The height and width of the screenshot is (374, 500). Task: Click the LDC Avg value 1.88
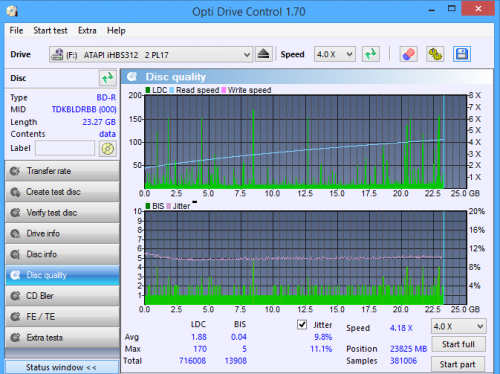[x=199, y=337]
